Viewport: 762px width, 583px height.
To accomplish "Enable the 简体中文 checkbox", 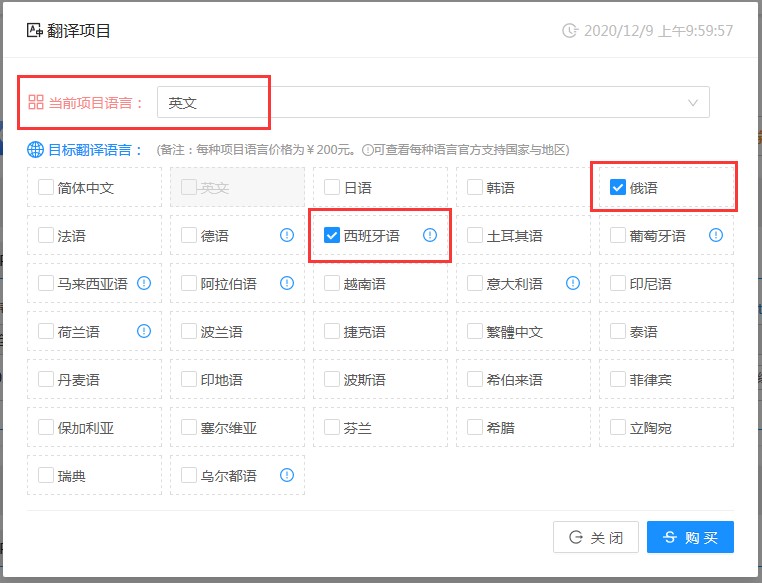I will (x=46, y=188).
